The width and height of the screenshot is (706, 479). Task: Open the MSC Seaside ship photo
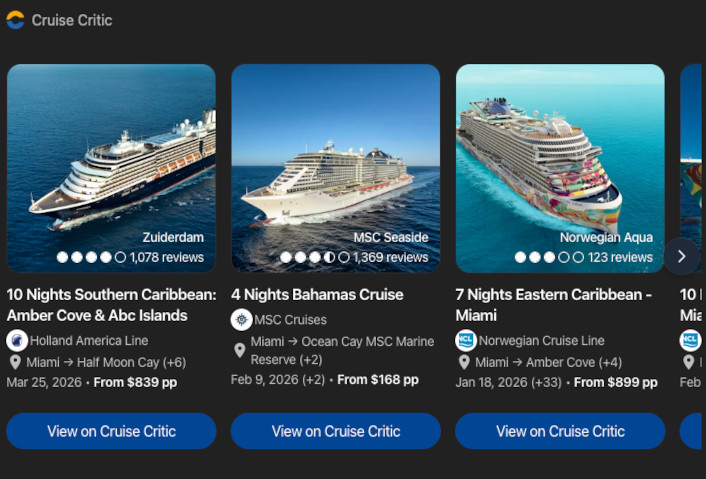click(x=335, y=150)
